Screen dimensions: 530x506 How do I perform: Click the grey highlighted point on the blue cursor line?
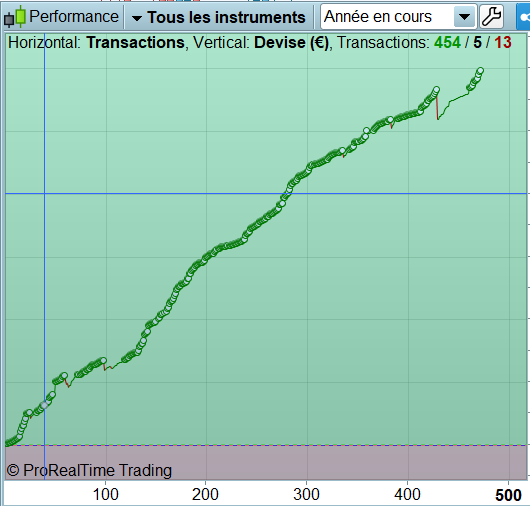point(44,405)
